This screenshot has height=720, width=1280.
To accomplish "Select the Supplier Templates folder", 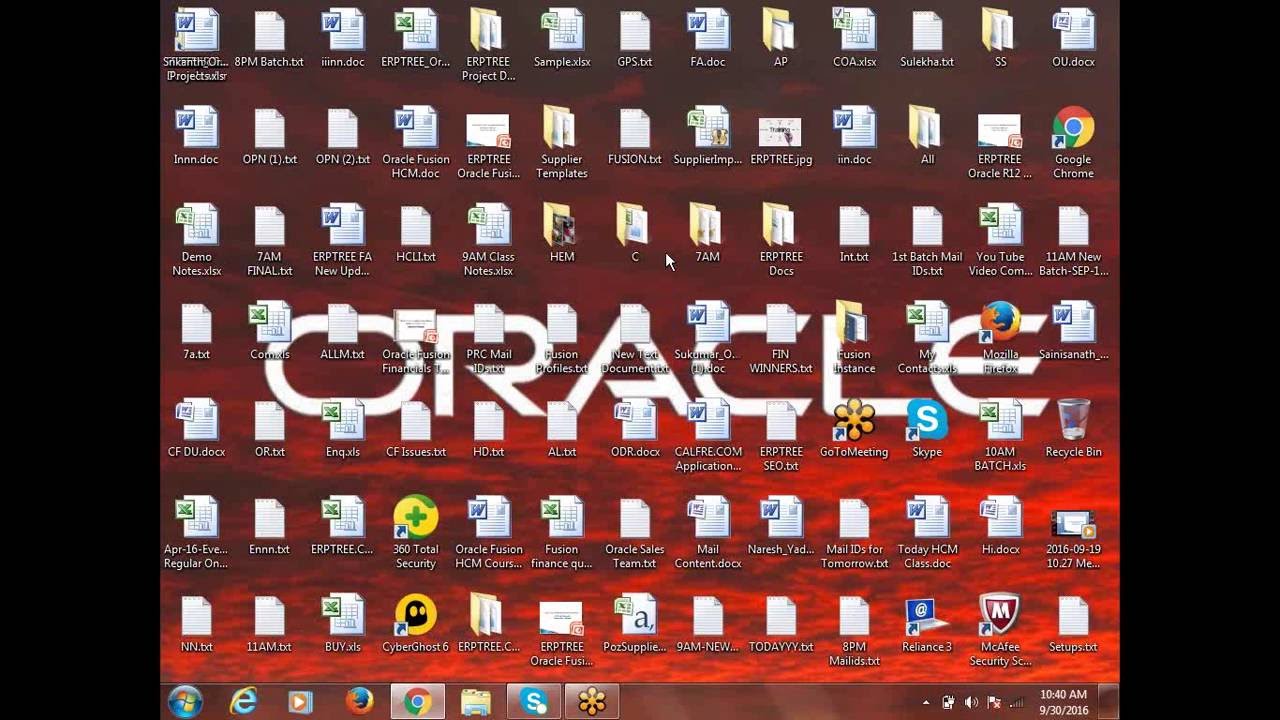I will click(x=561, y=143).
